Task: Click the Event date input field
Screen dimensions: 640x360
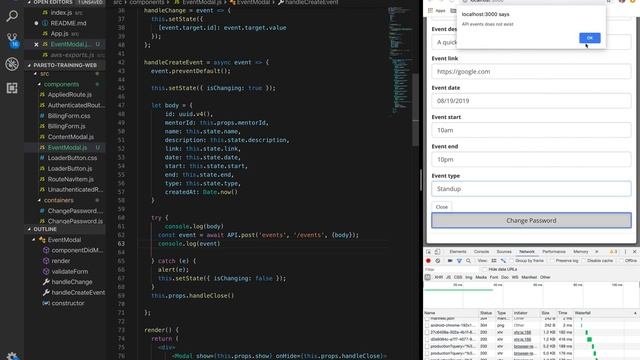Action: [x=531, y=101]
